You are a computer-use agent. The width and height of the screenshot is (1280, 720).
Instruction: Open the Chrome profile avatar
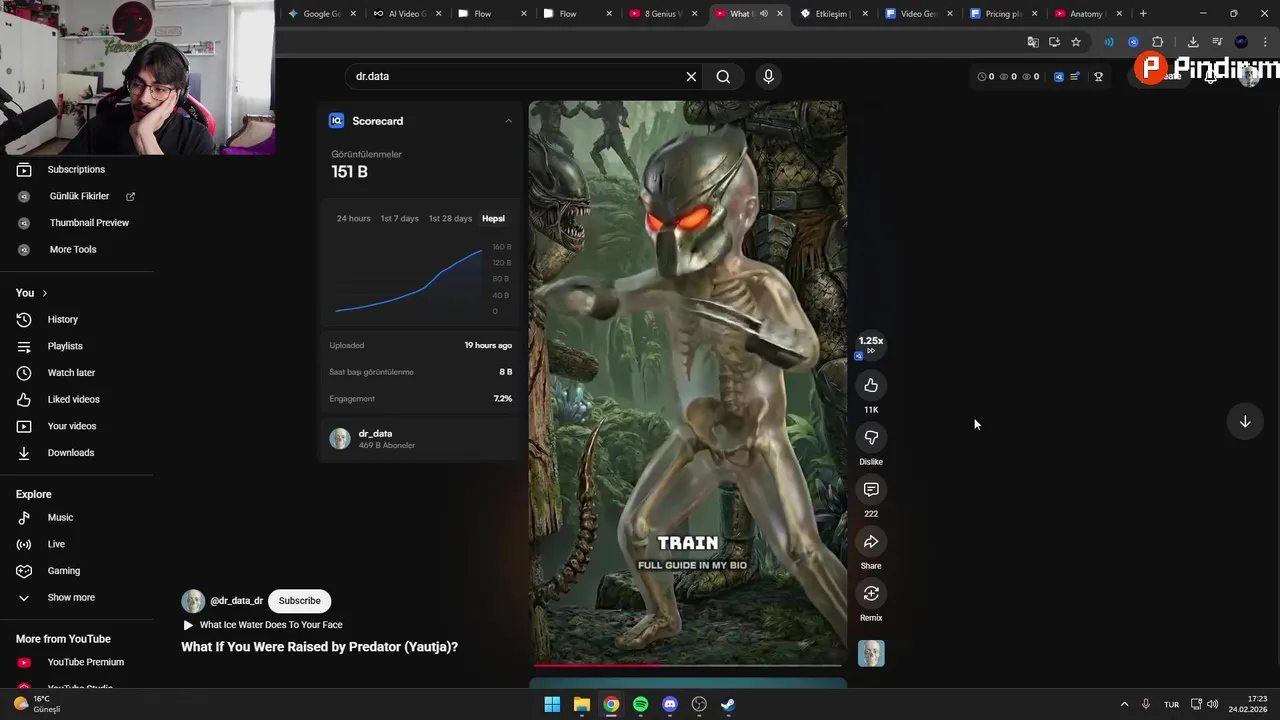pyautogui.click(x=1241, y=42)
